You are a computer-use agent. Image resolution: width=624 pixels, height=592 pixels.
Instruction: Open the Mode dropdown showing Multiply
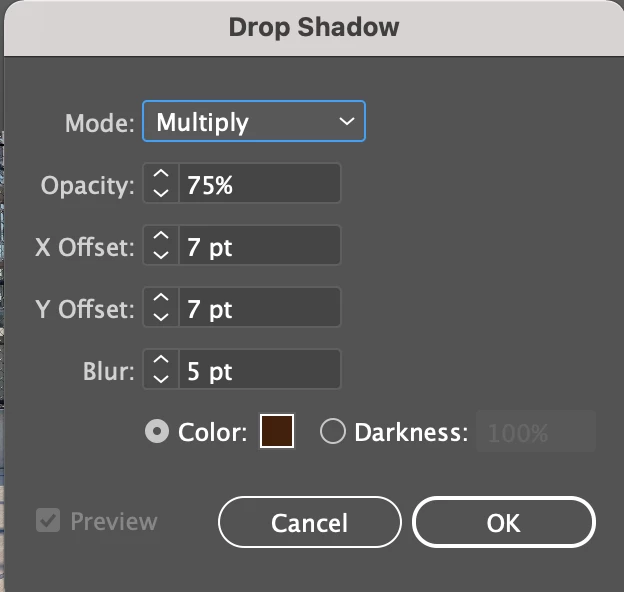(254, 121)
